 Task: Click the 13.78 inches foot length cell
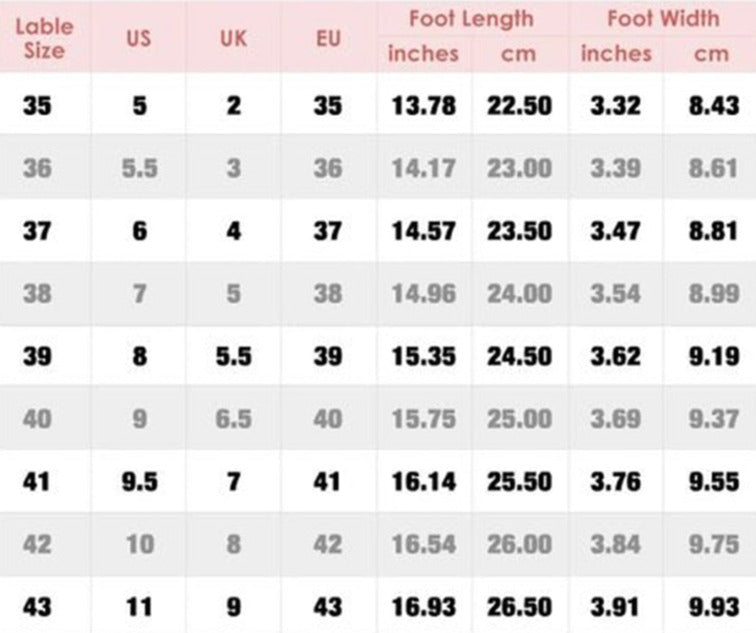click(x=424, y=106)
